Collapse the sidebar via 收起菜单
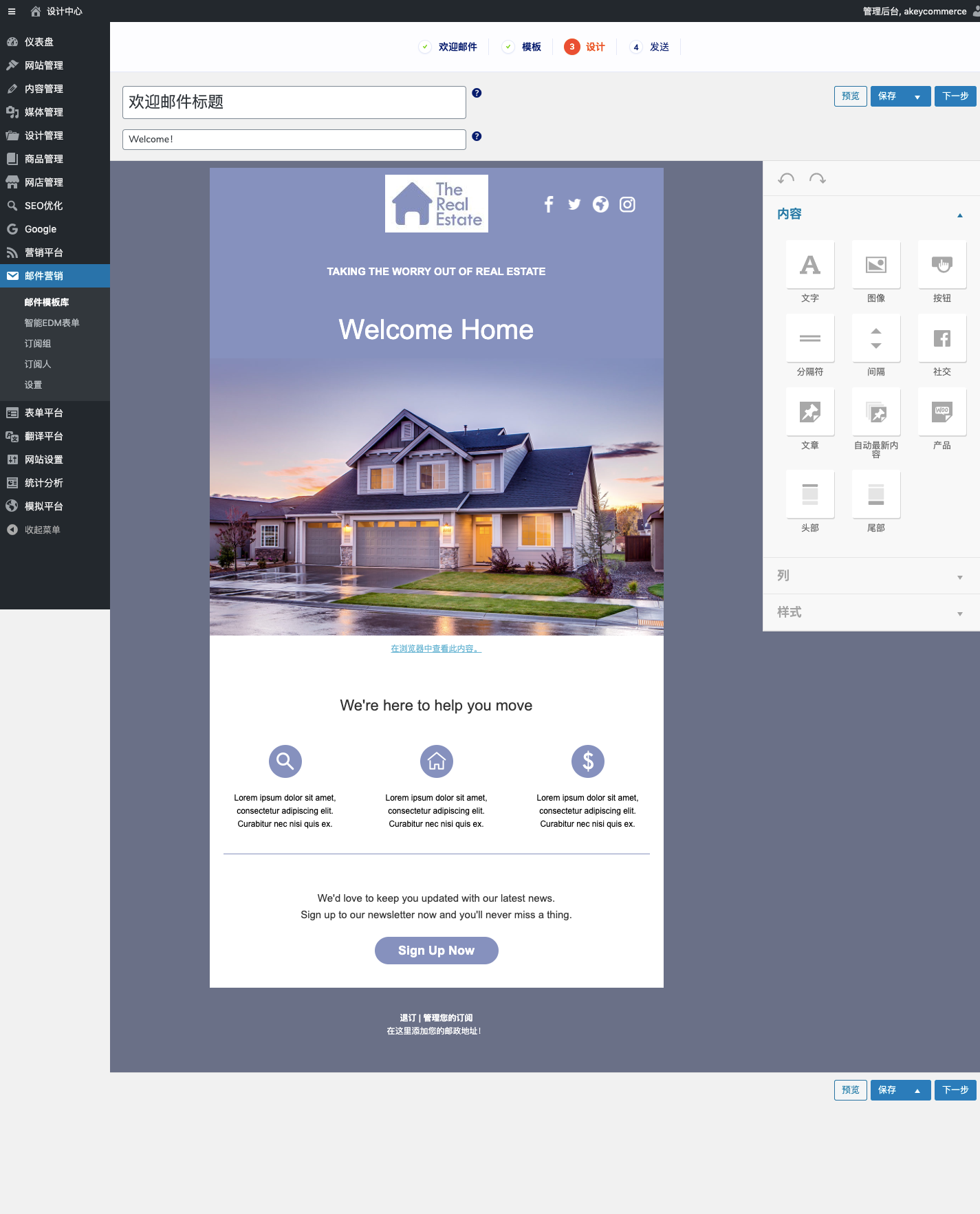The width and height of the screenshot is (980, 1214). click(42, 530)
